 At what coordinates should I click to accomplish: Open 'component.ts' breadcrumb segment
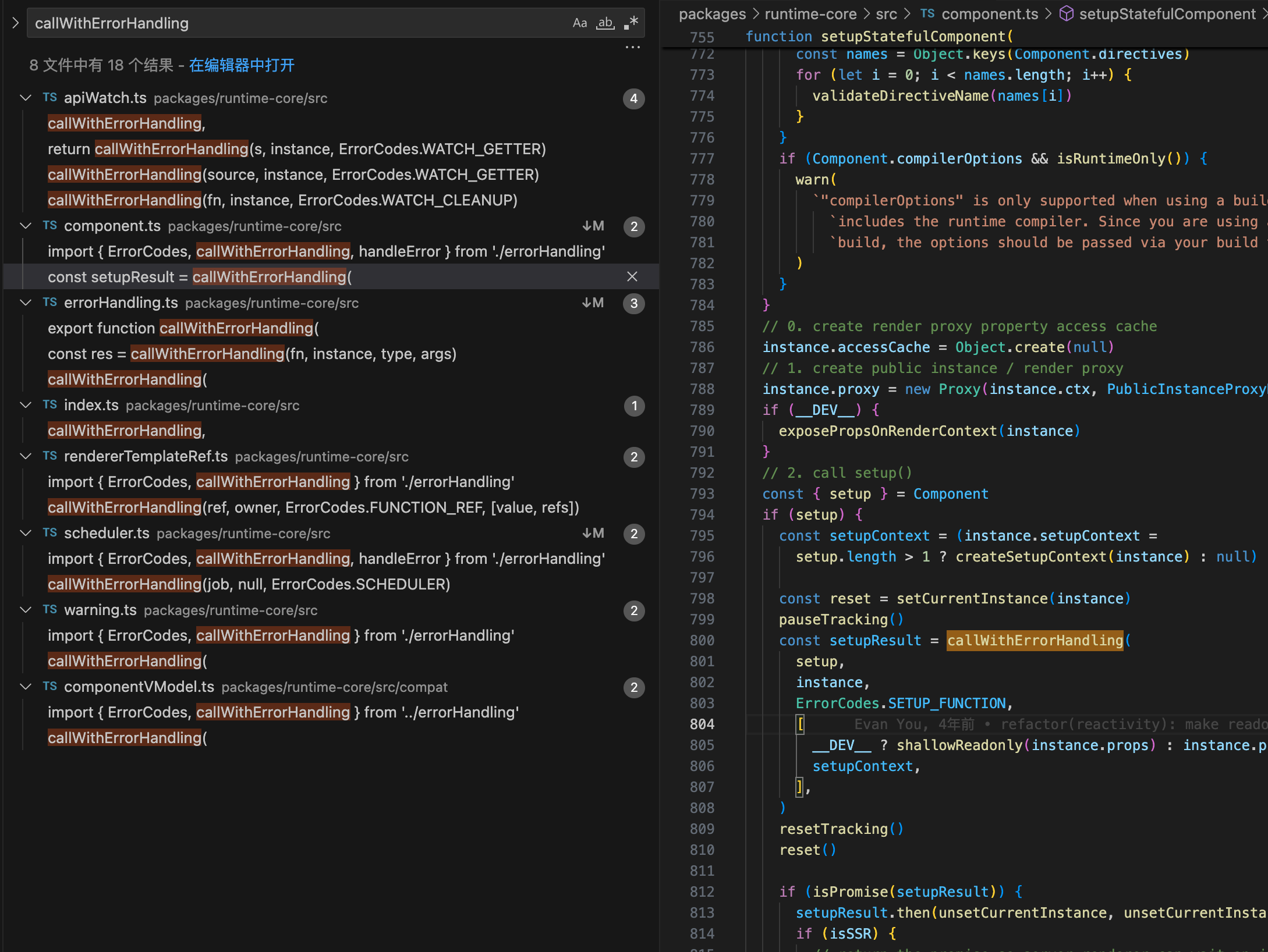990,14
